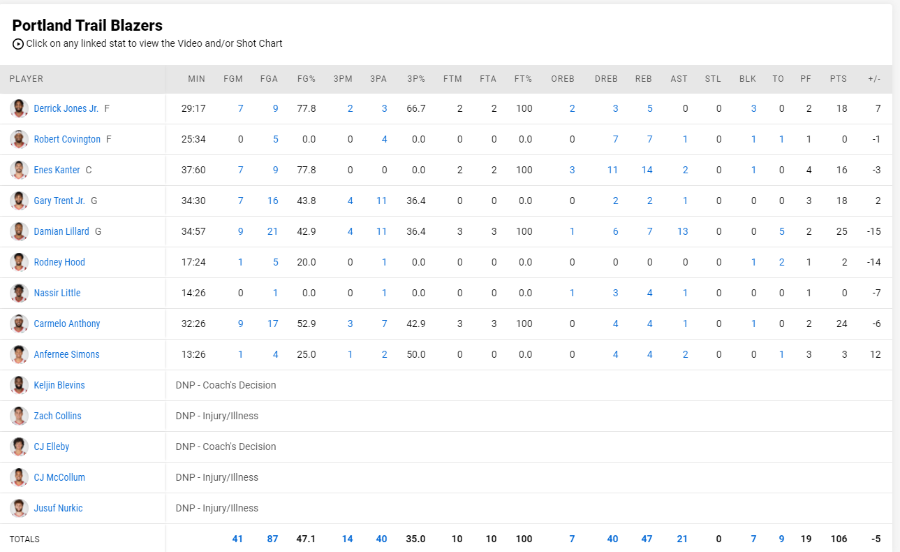Click team total points value 106
This screenshot has width=900, height=552.
click(839, 539)
